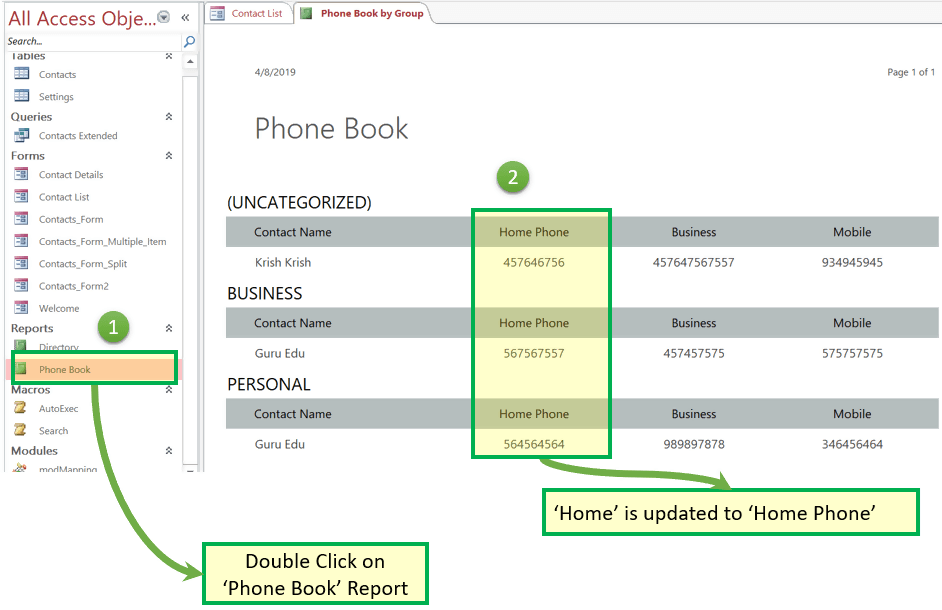Collapse the Forms group

(x=169, y=156)
